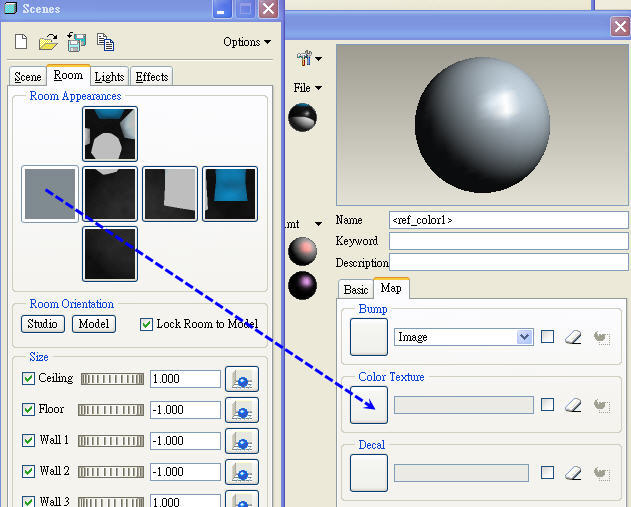Adjust the Wall 2 size thumbwheel
This screenshot has height=507, width=631.
click(111, 472)
